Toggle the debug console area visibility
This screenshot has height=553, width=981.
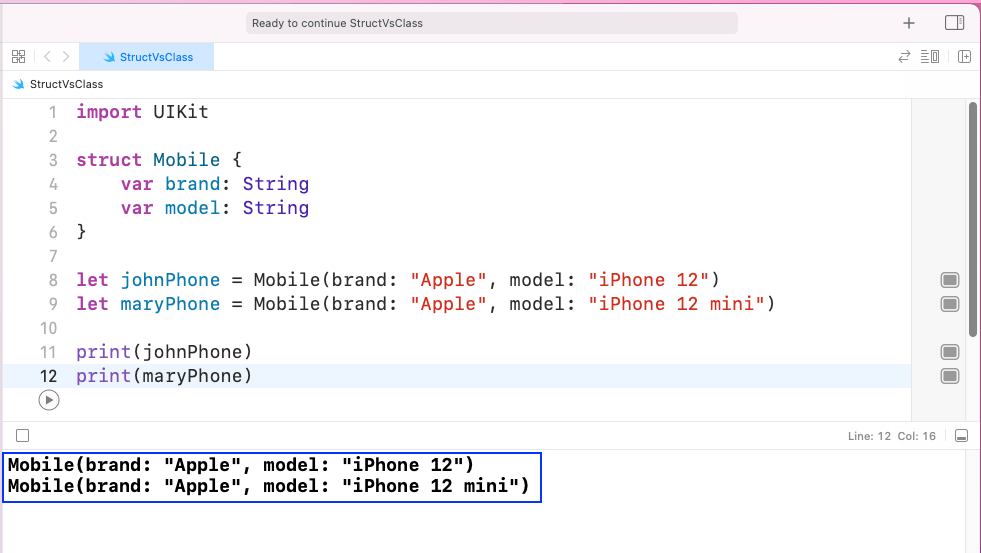[x=961, y=436]
